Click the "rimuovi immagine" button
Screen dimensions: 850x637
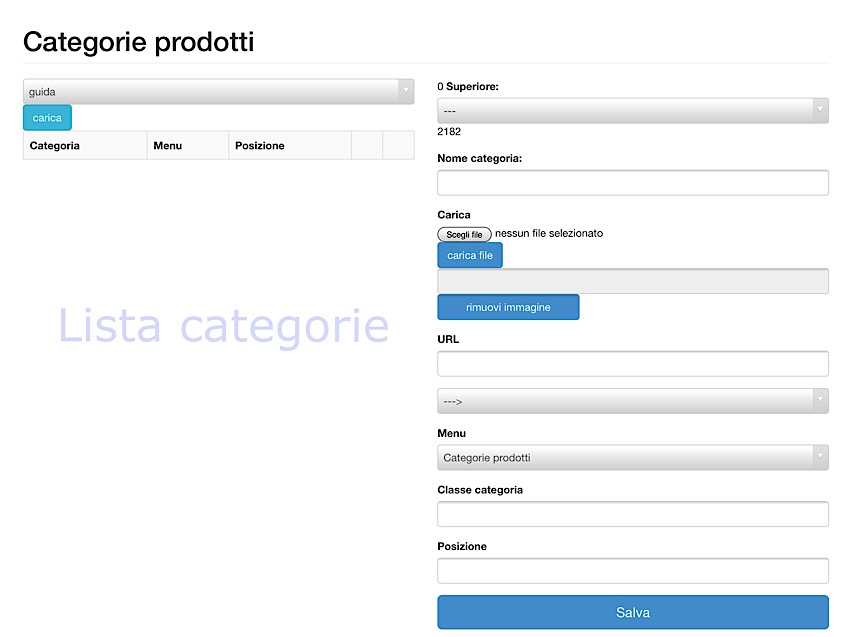pos(508,307)
